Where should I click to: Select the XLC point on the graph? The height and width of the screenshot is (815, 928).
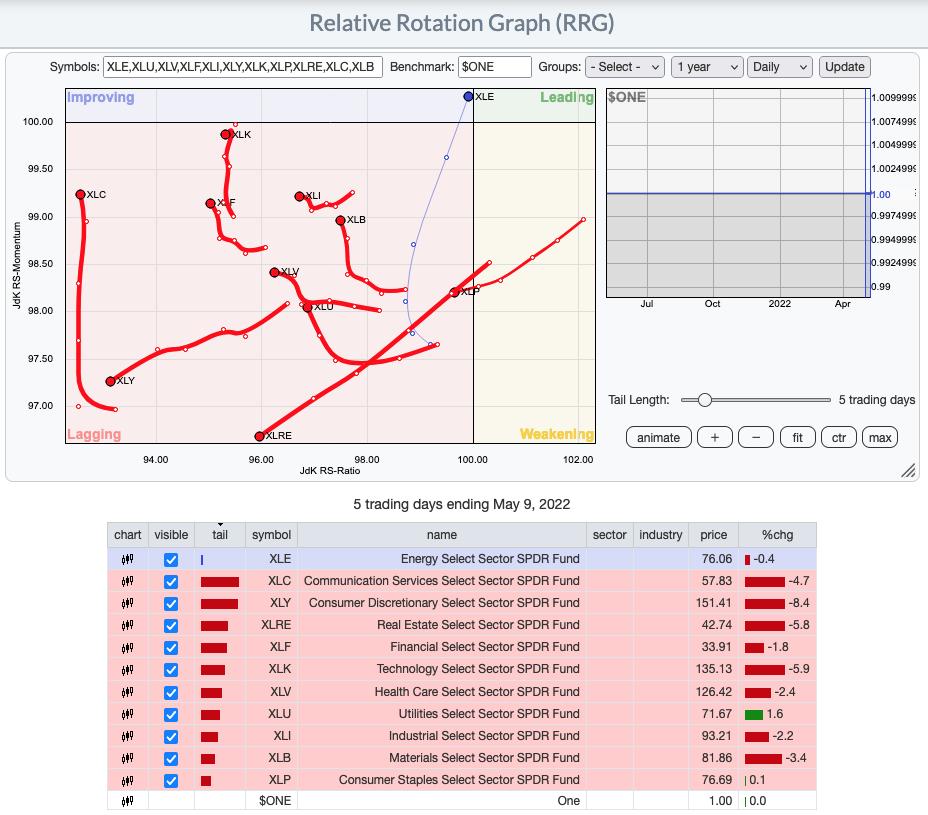80,194
